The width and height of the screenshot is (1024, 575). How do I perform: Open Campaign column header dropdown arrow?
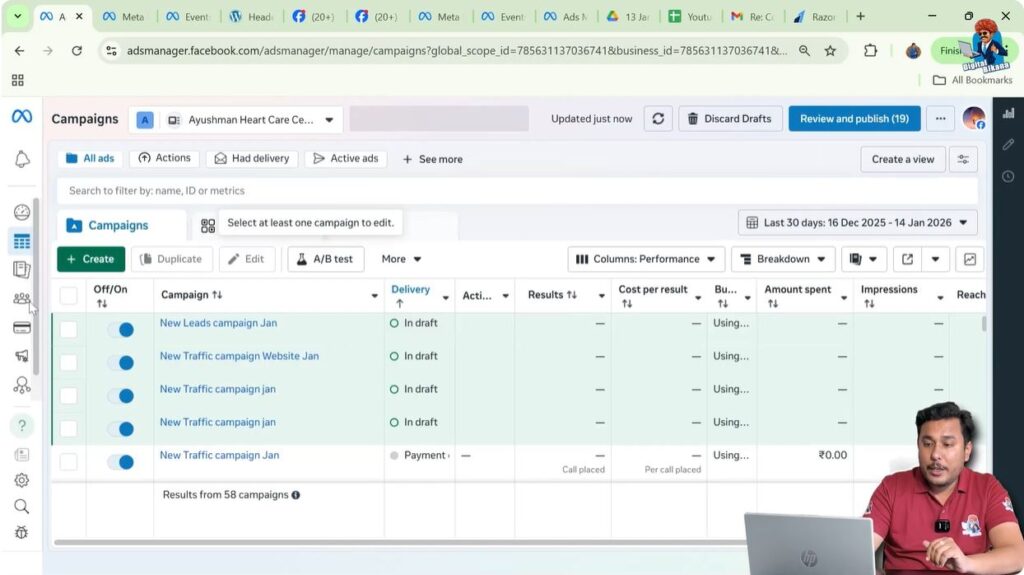point(374,296)
